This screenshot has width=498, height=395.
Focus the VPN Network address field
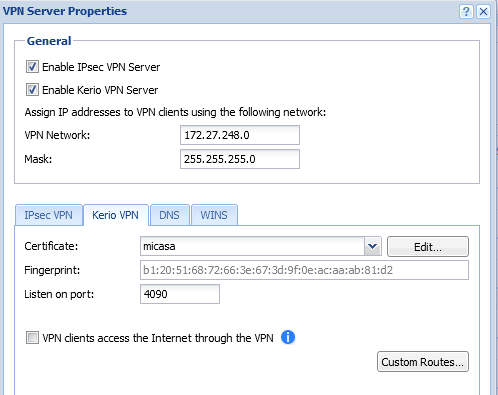pyautogui.click(x=240, y=135)
